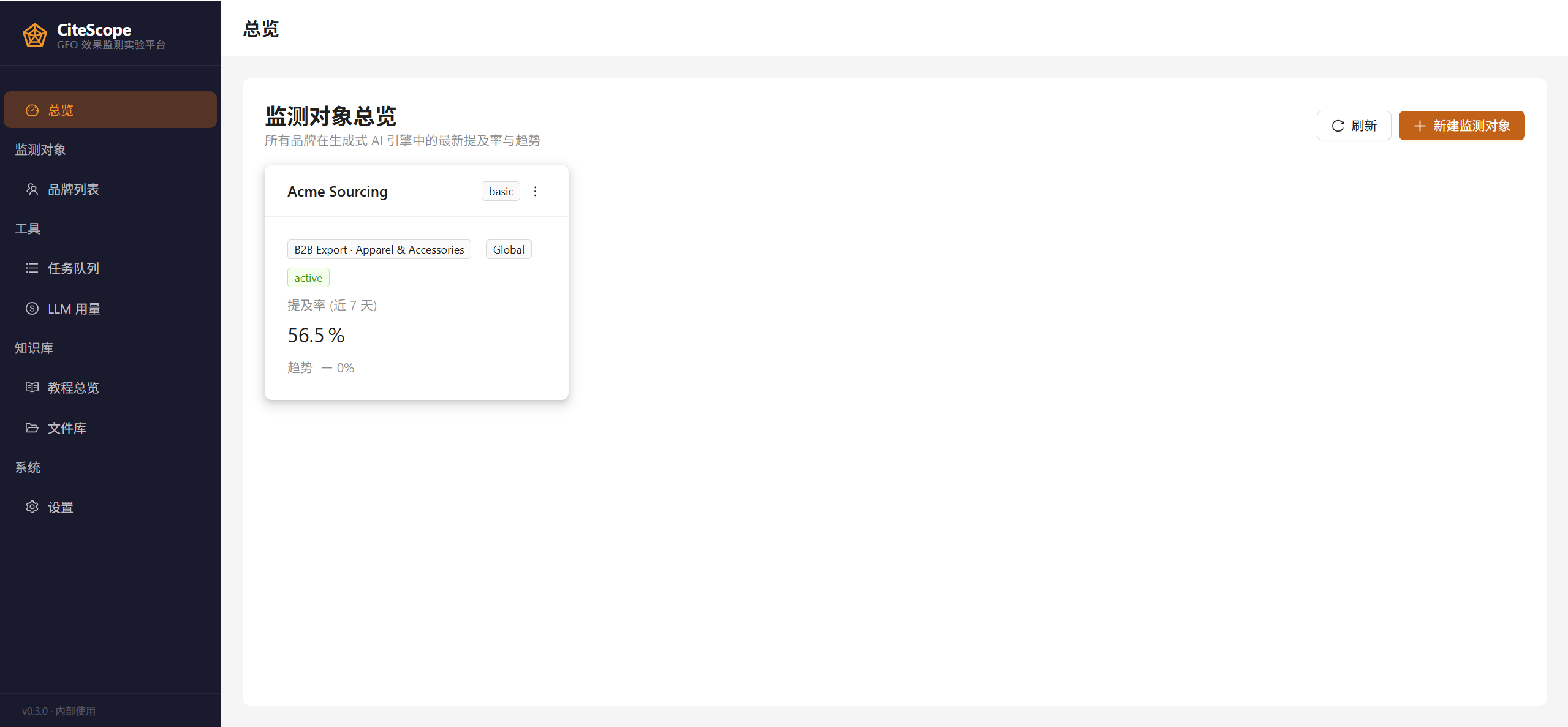The image size is (1568, 727).
Task: Click the 工具 sidebar group label
Action: pos(28,229)
